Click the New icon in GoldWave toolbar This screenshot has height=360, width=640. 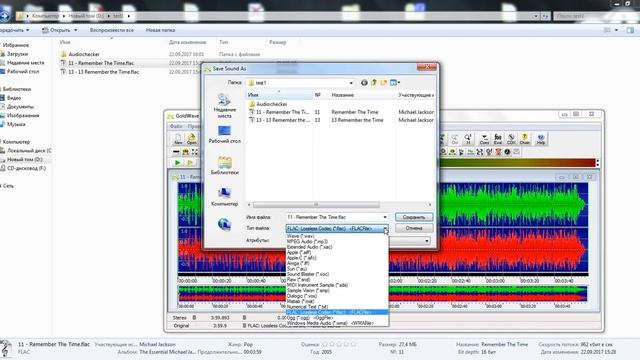[178, 139]
